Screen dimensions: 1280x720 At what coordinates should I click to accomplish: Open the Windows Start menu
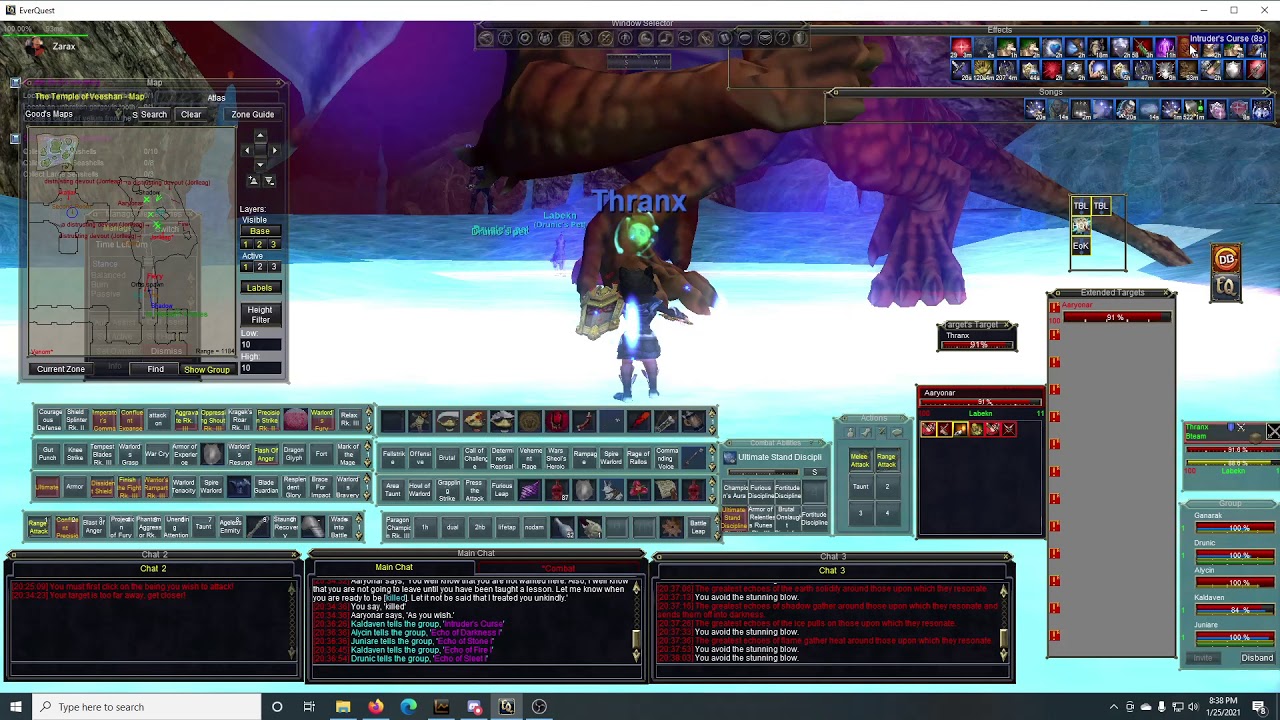tap(15, 707)
